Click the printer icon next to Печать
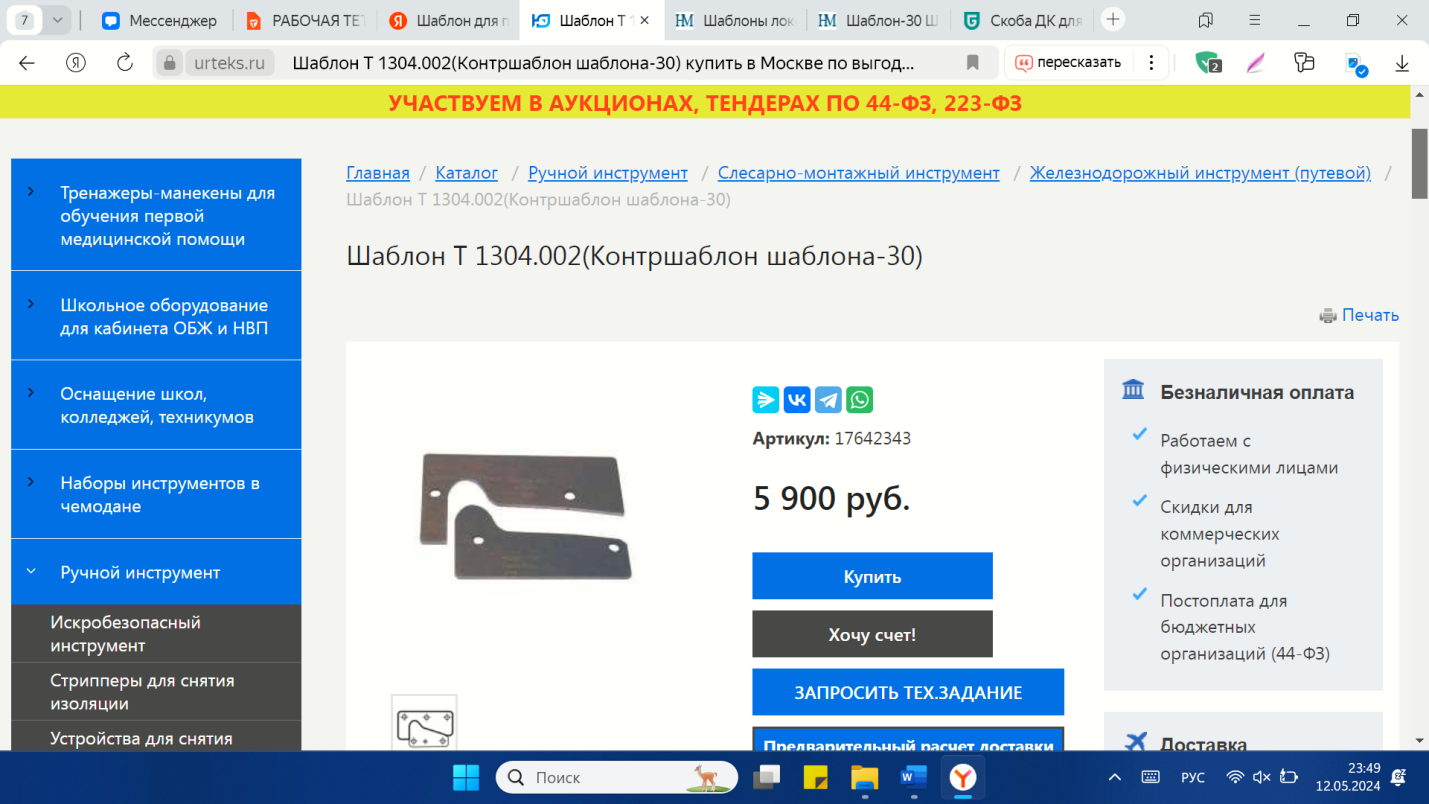The image size is (1429, 804). pyautogui.click(x=1328, y=316)
